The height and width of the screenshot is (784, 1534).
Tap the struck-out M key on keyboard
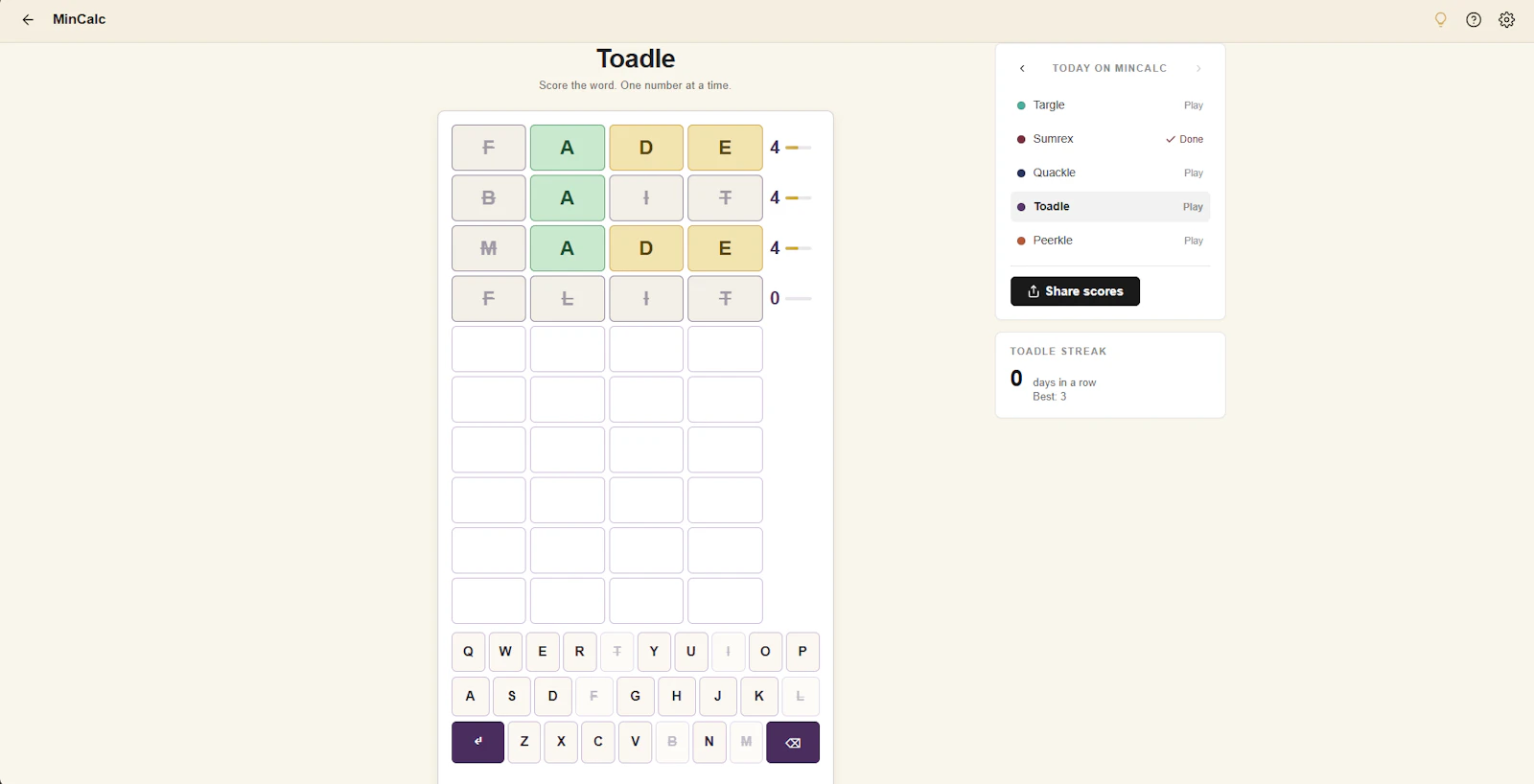[x=746, y=742]
